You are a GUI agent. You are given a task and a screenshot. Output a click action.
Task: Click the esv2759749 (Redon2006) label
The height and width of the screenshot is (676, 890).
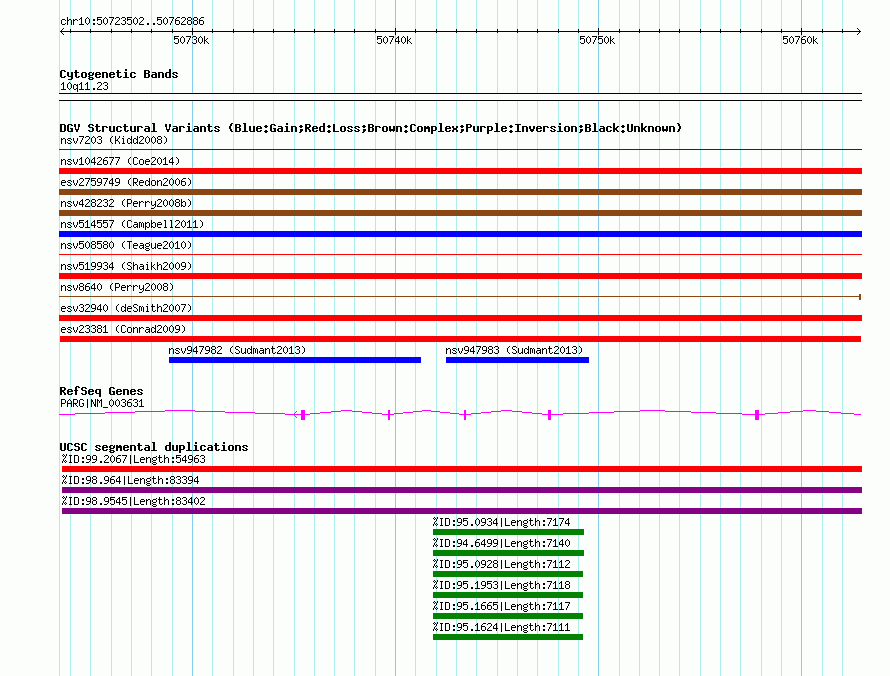pos(126,182)
